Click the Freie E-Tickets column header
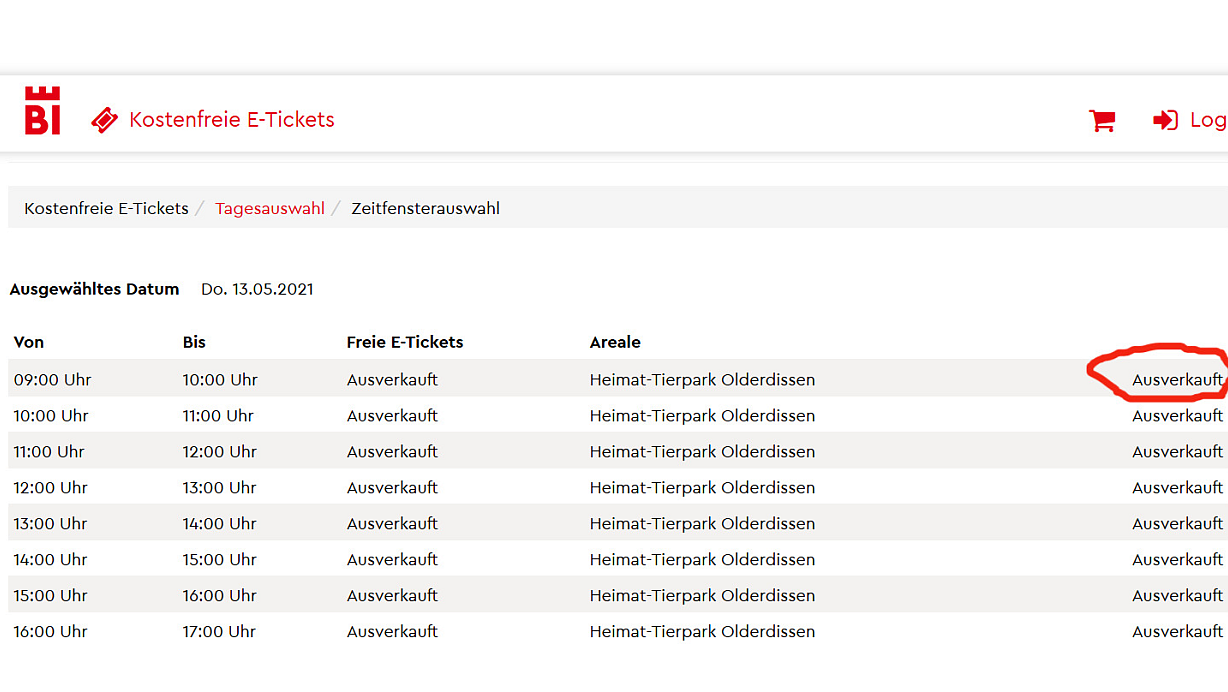The height and width of the screenshot is (692, 1228). click(405, 342)
